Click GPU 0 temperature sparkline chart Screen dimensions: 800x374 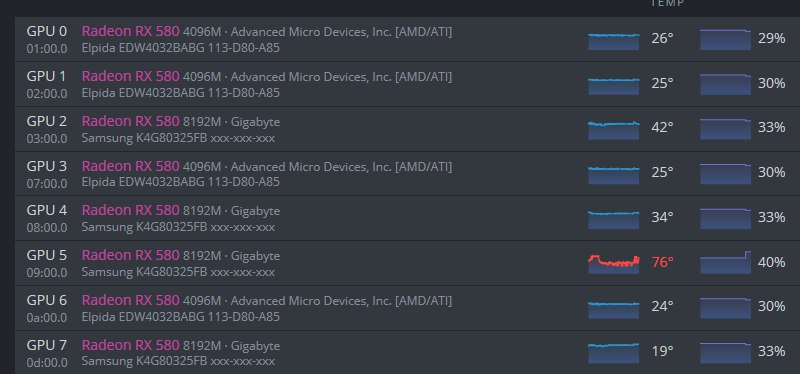coord(613,40)
